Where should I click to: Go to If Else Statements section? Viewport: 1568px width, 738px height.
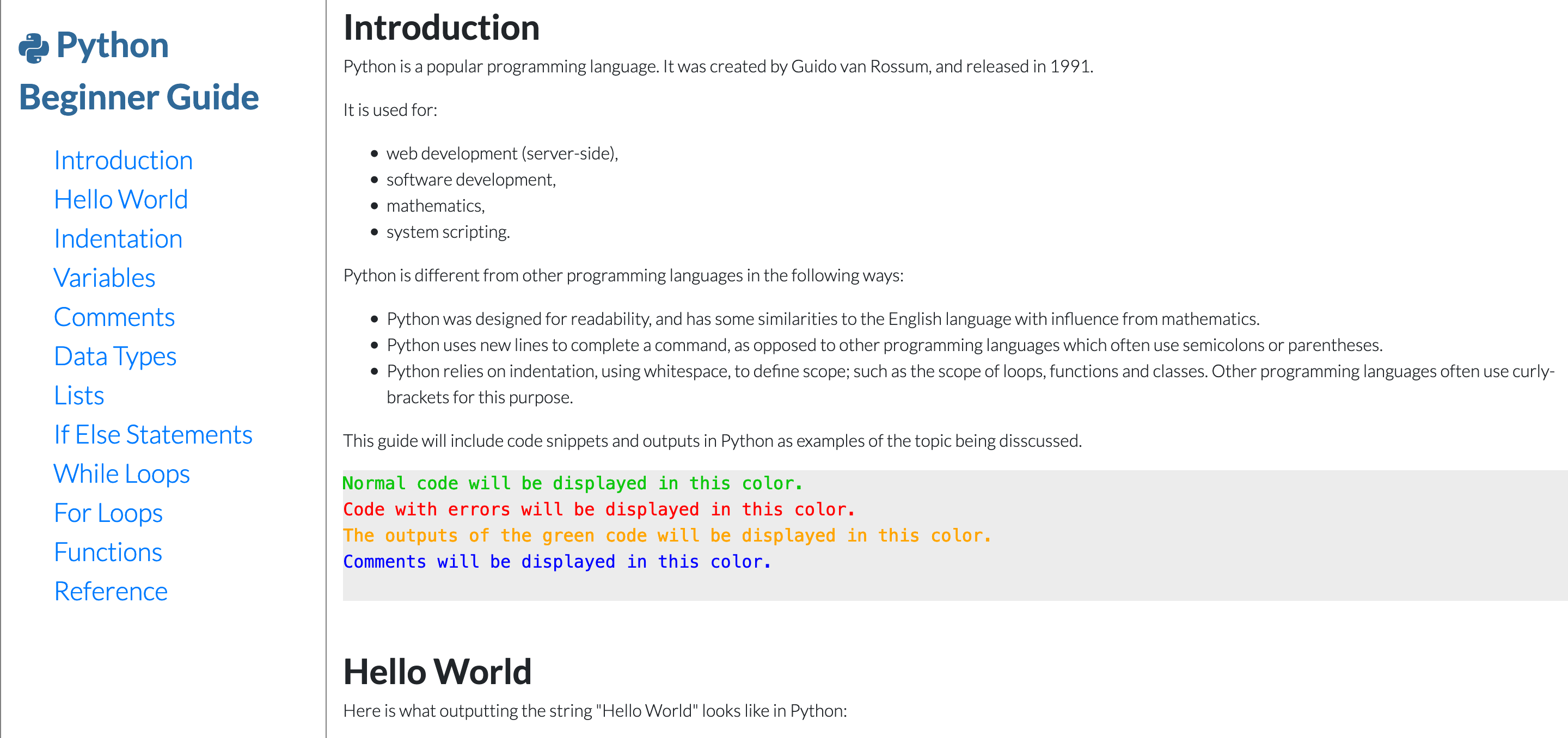click(x=153, y=435)
